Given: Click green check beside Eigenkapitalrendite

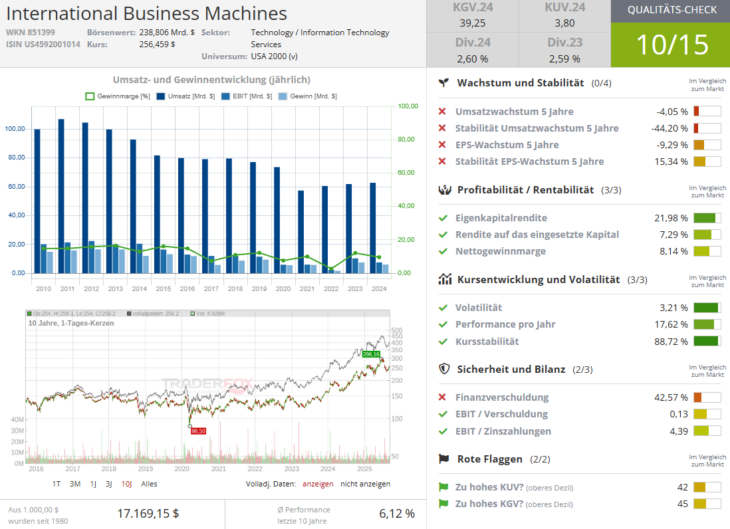Looking at the screenshot, I should pyautogui.click(x=443, y=218).
